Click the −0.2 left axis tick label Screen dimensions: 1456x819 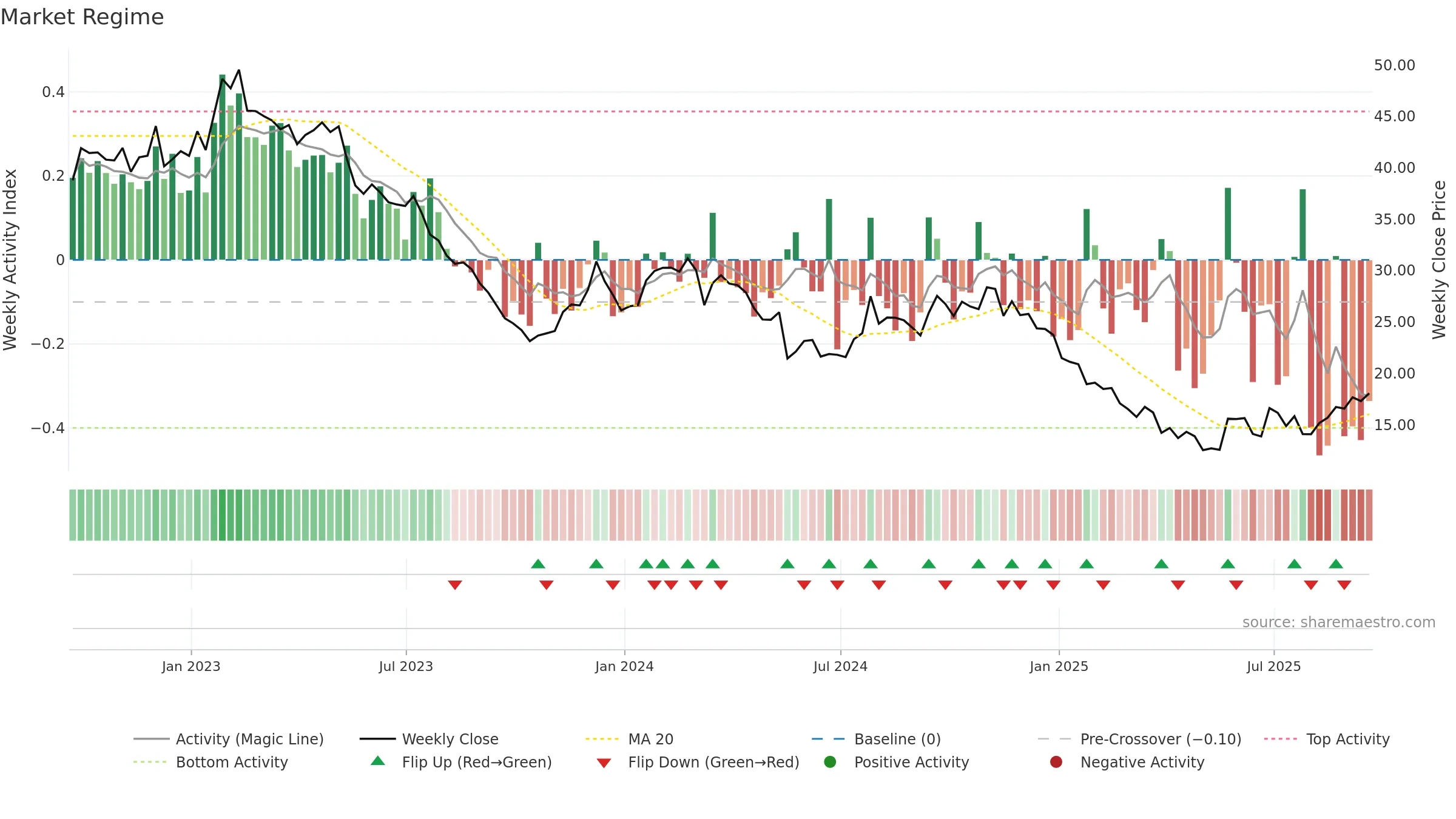(x=48, y=344)
